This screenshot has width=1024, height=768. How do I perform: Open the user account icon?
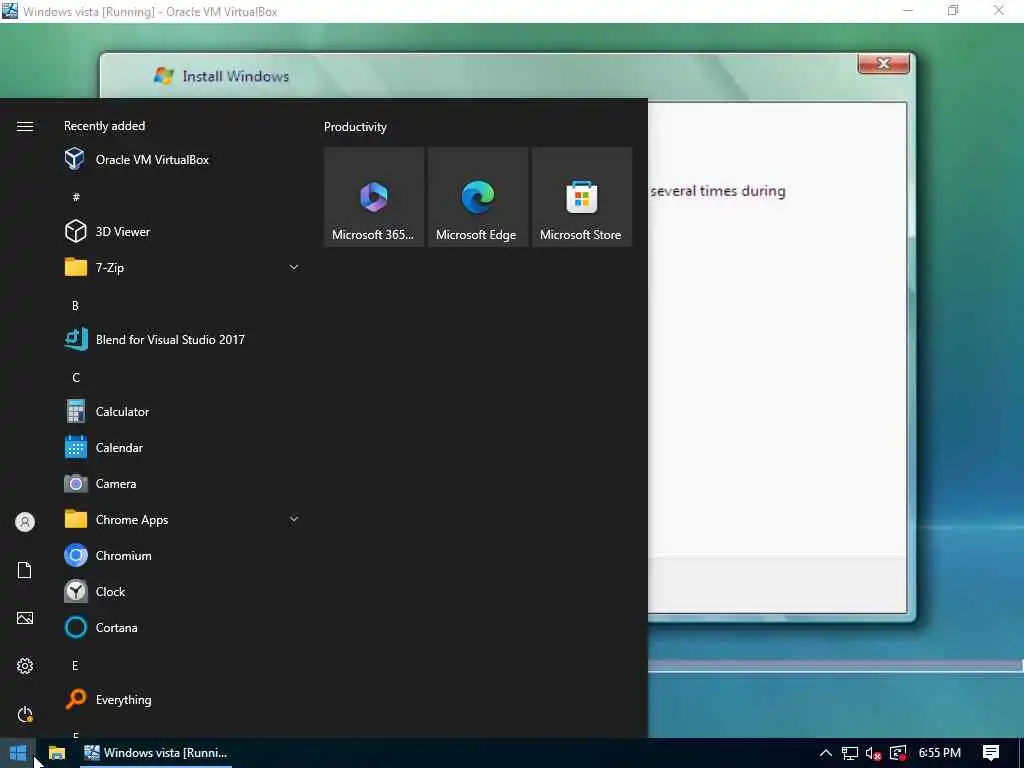(x=25, y=522)
